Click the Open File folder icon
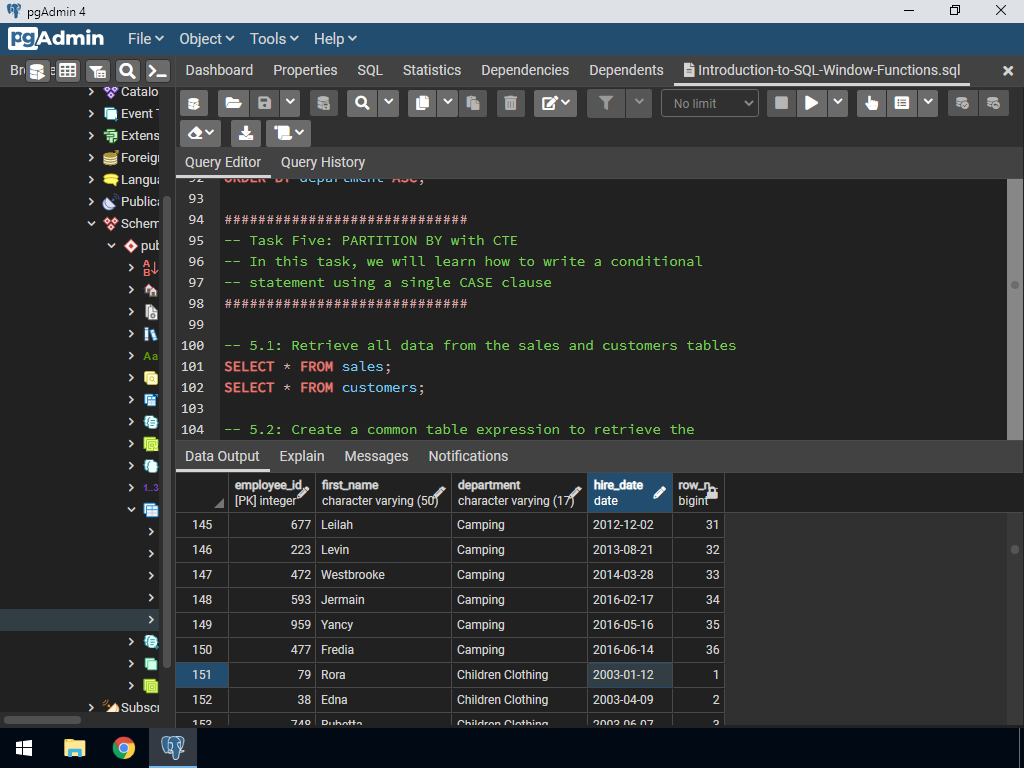This screenshot has width=1024, height=768. (x=233, y=103)
